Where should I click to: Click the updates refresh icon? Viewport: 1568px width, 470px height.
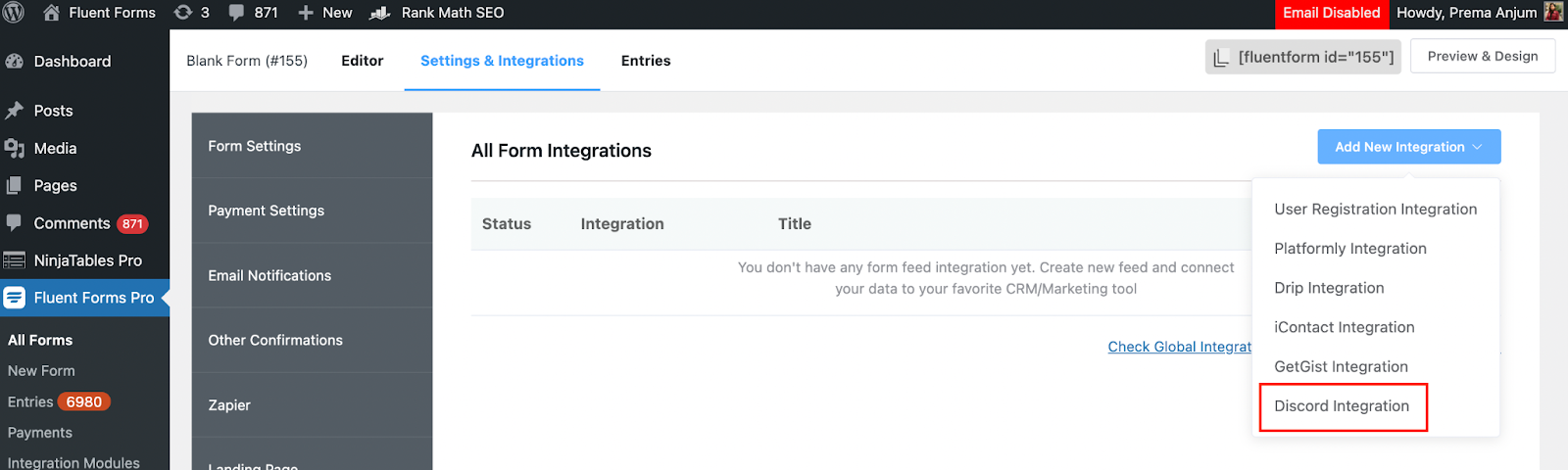[x=182, y=13]
